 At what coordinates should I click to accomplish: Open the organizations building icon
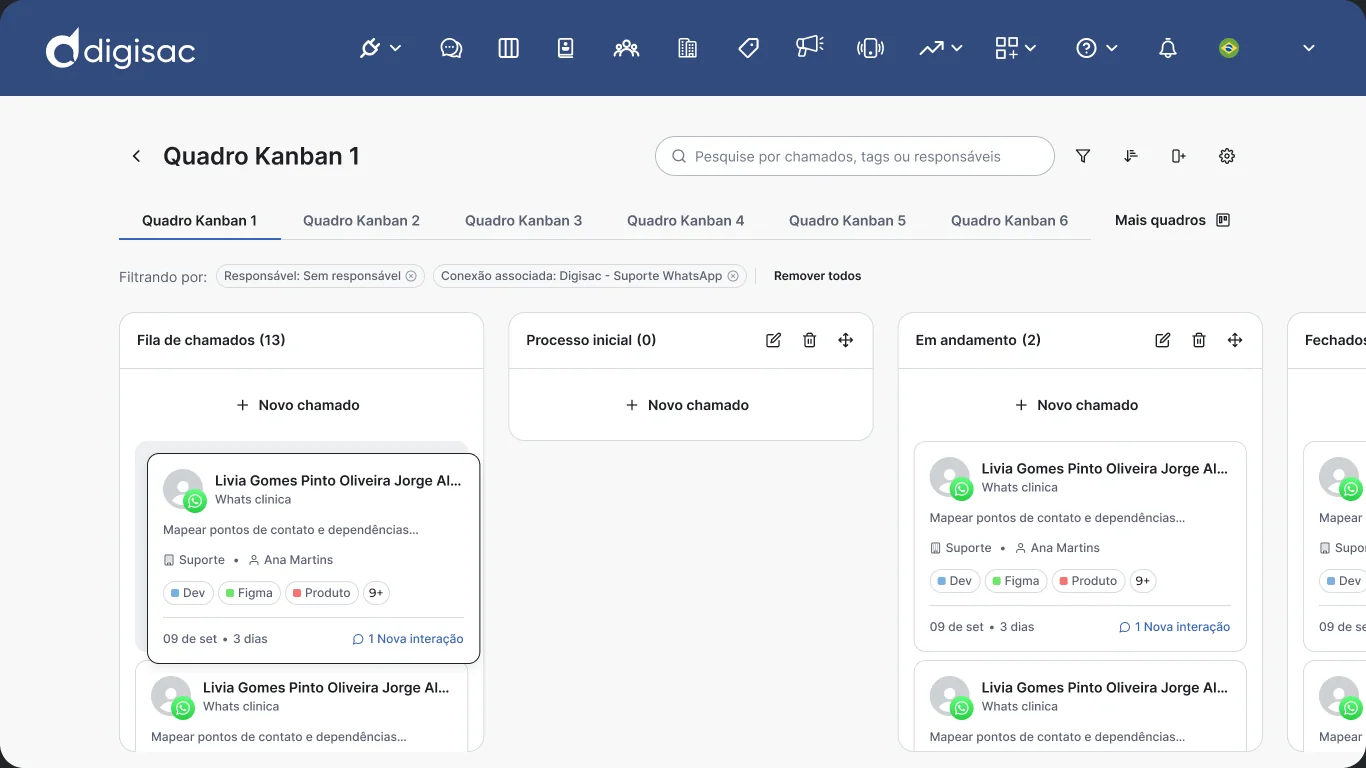click(687, 48)
